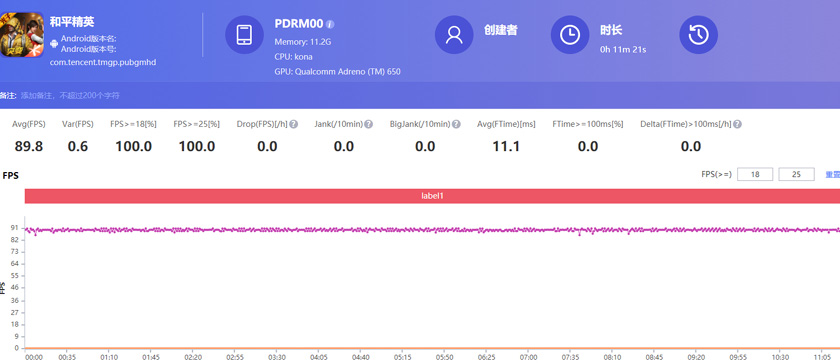The image size is (840, 363).
Task: Open help icon for Jank(/10min)
Action: click(369, 124)
